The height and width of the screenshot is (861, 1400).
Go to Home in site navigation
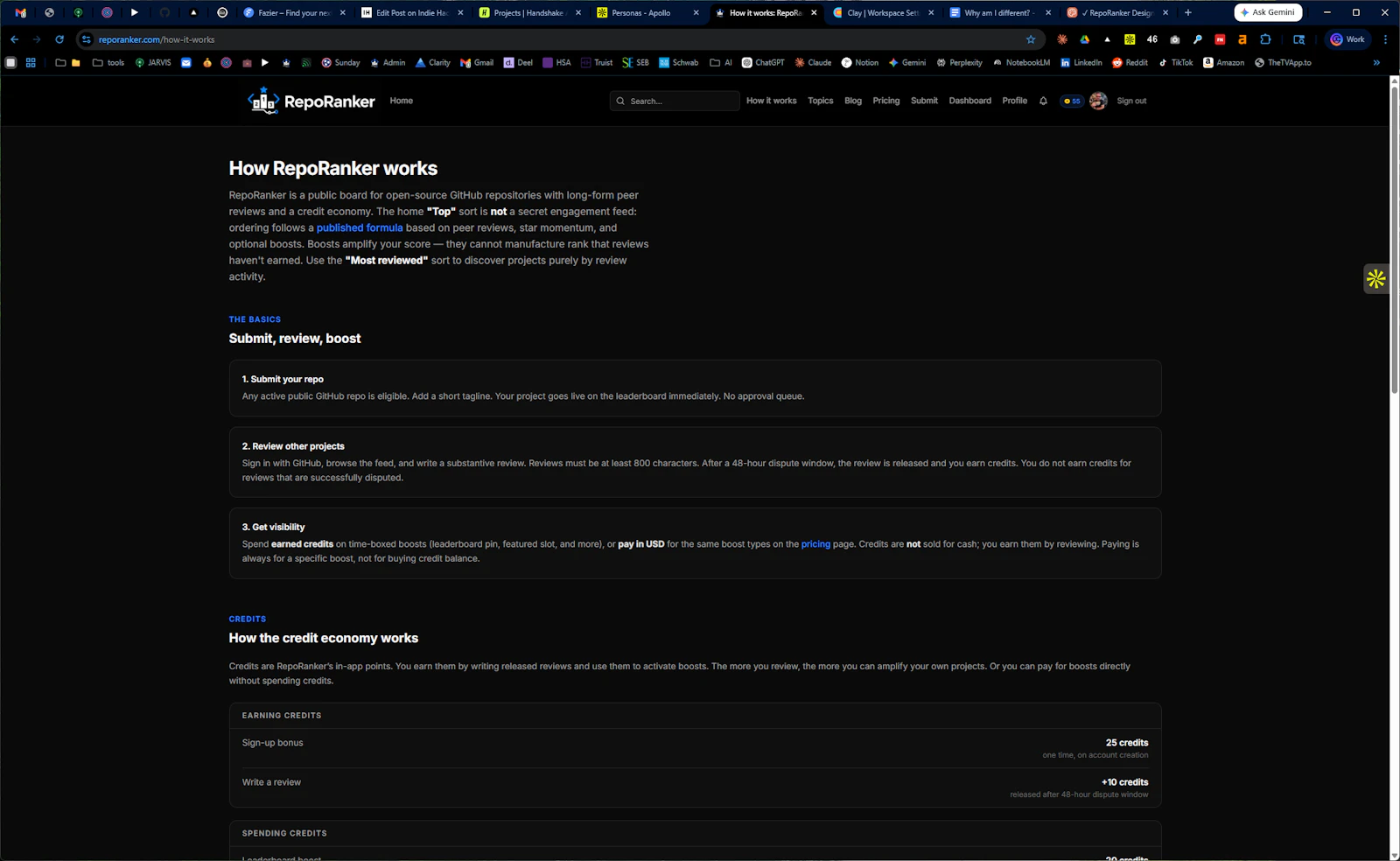coord(402,101)
